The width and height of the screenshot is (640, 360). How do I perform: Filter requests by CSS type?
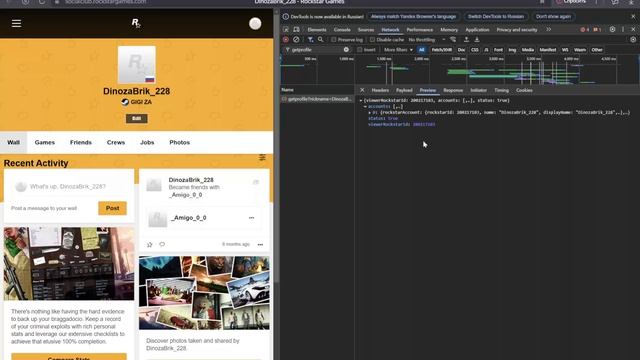click(474, 50)
